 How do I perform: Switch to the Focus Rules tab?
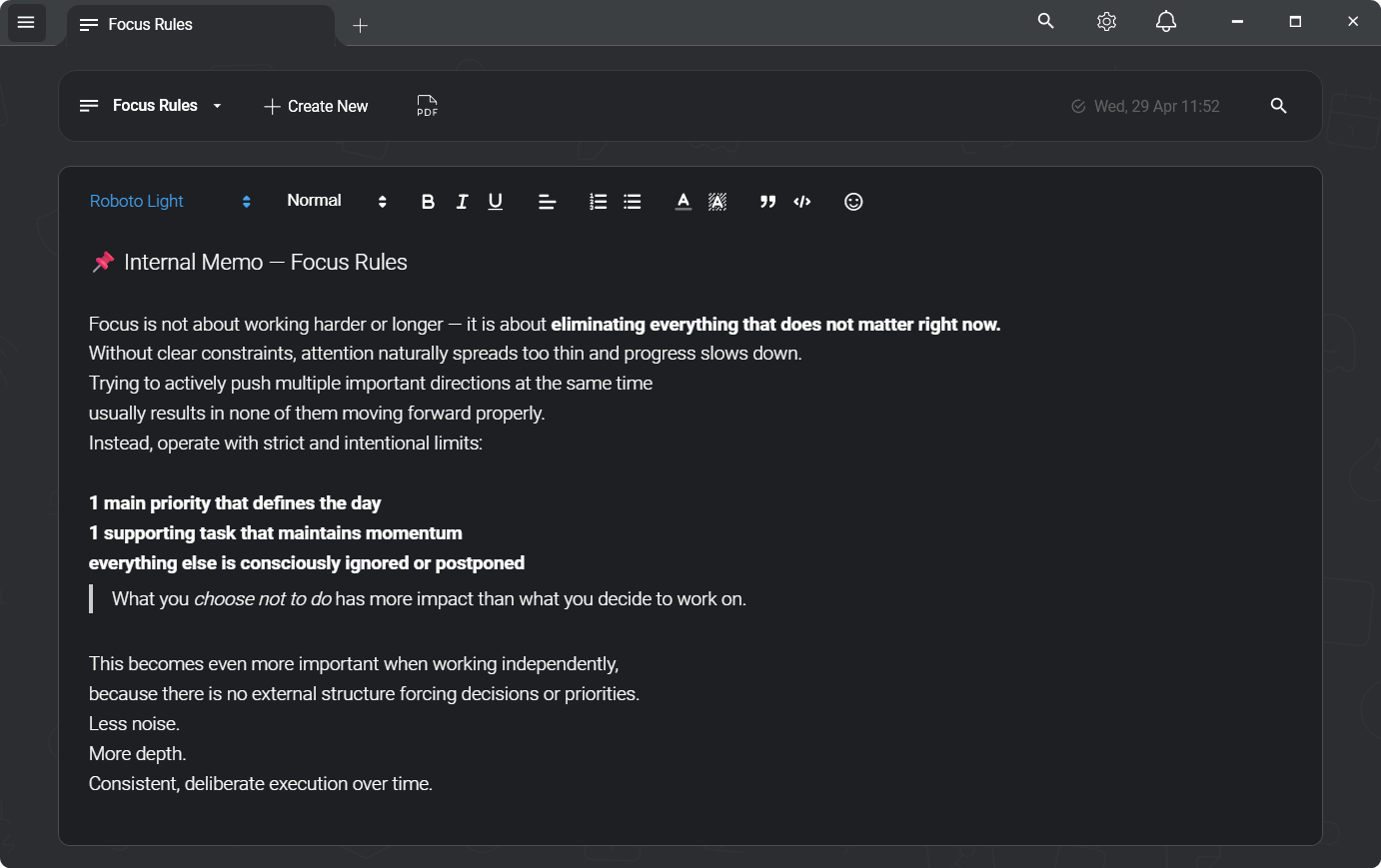pos(150,25)
